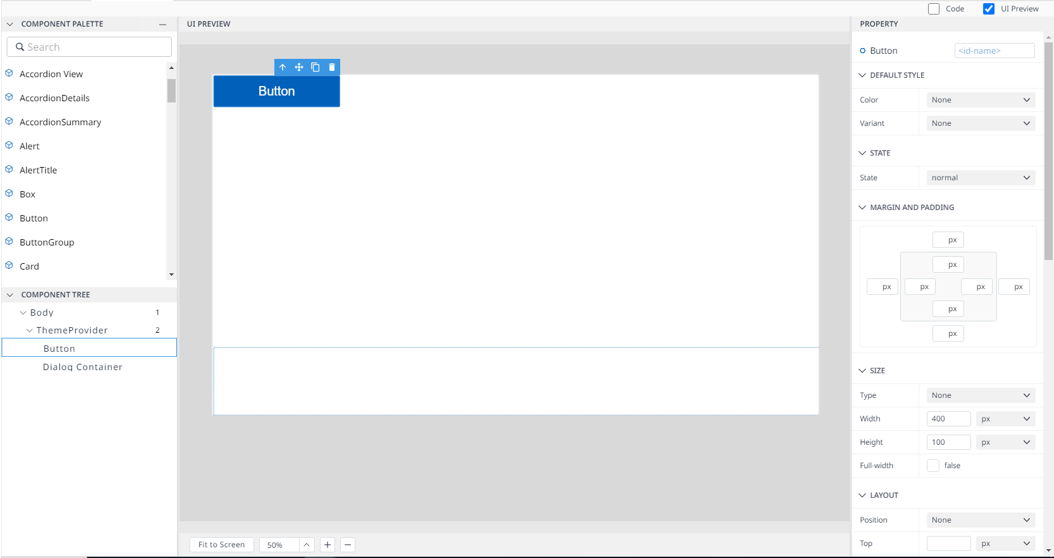1054x558 pixels.
Task: Open the Position dropdown
Action: pyautogui.click(x=981, y=520)
